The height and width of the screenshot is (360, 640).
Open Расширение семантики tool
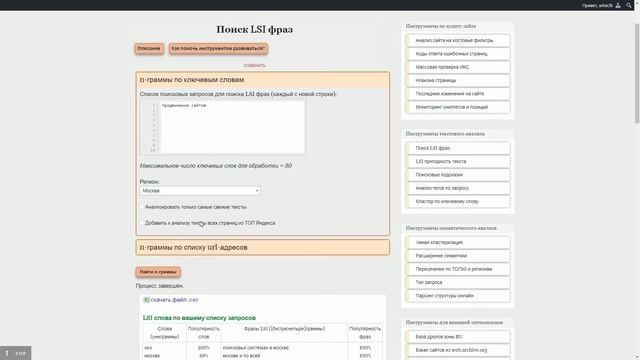(x=458, y=256)
